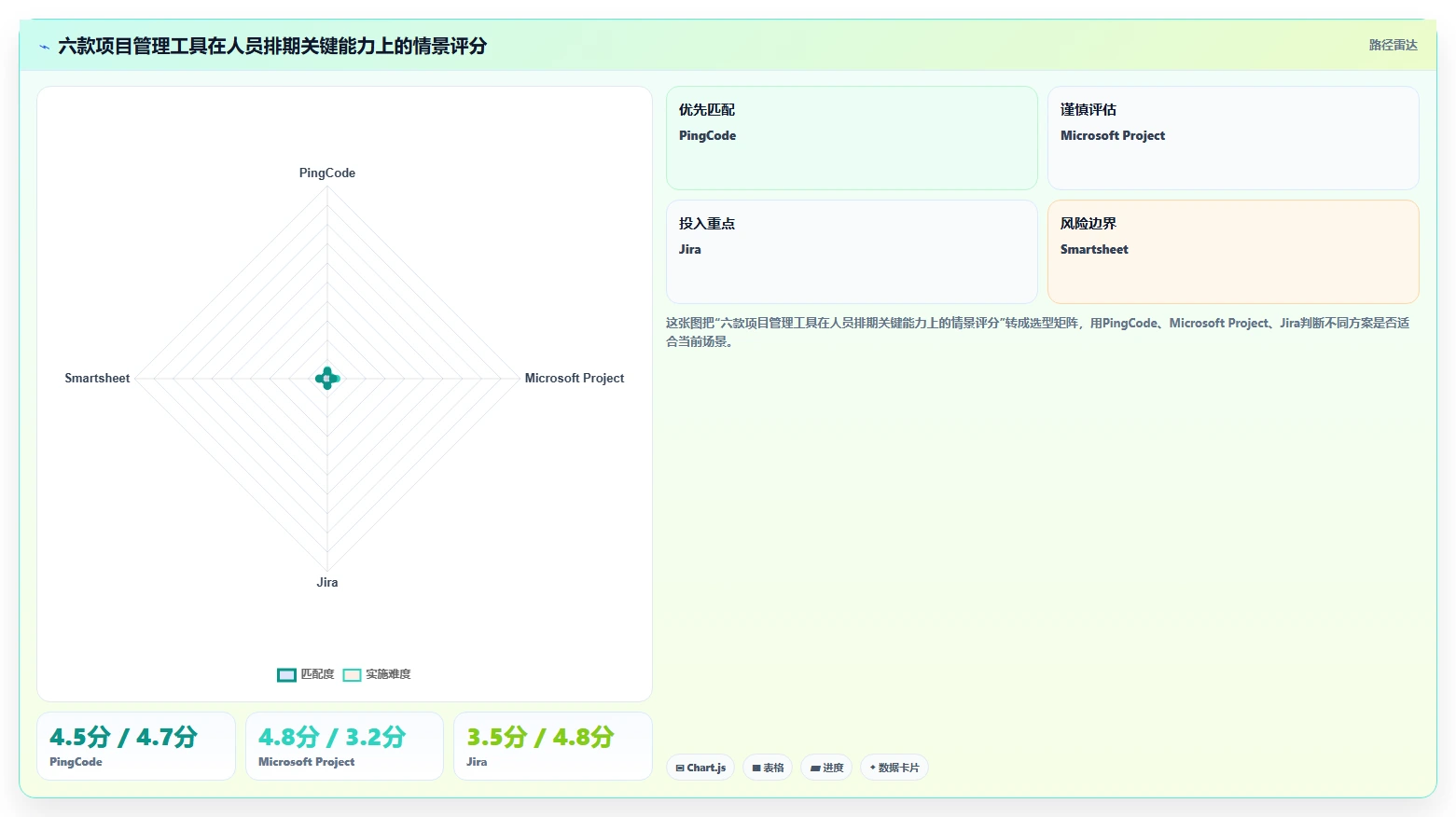The height and width of the screenshot is (817, 1456).
Task: Click the 路径雷达 label in header
Action: point(1393,45)
